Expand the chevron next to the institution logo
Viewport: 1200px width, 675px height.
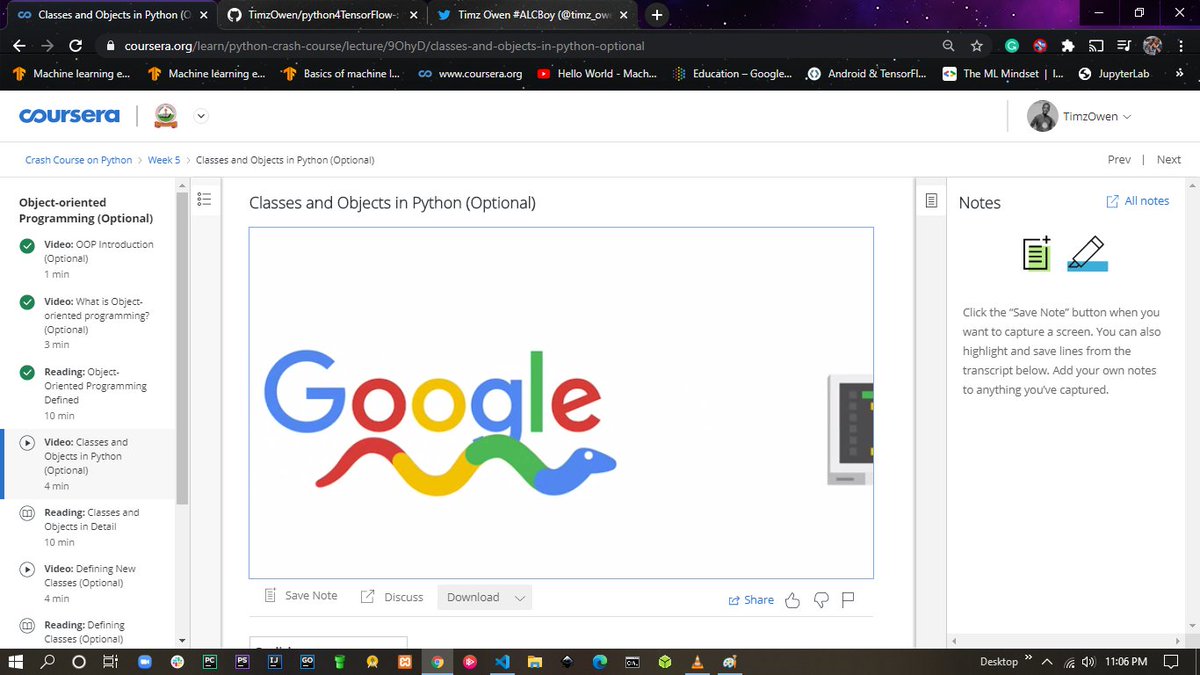[200, 115]
